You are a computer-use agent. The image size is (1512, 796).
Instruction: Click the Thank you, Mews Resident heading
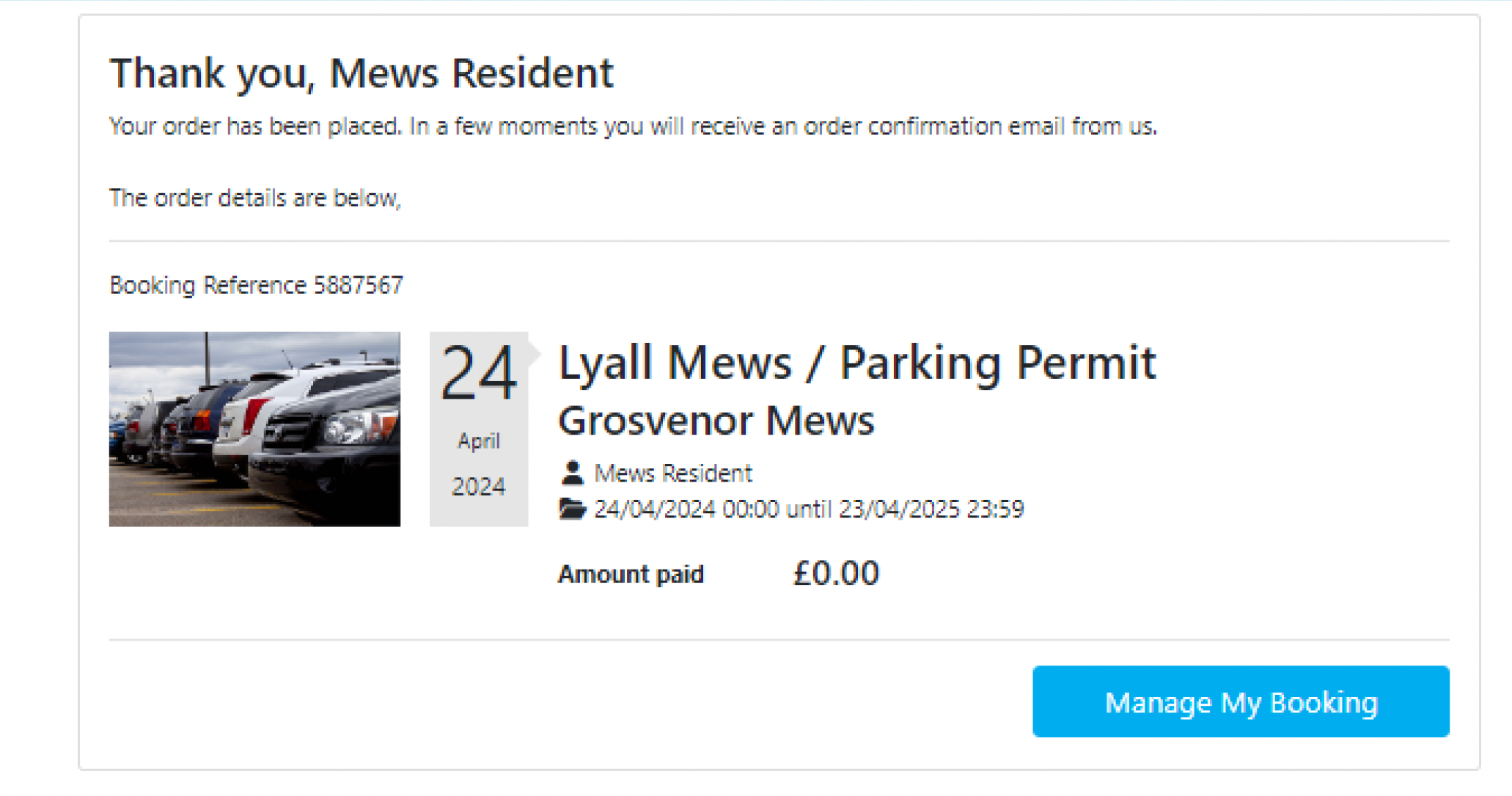click(361, 74)
